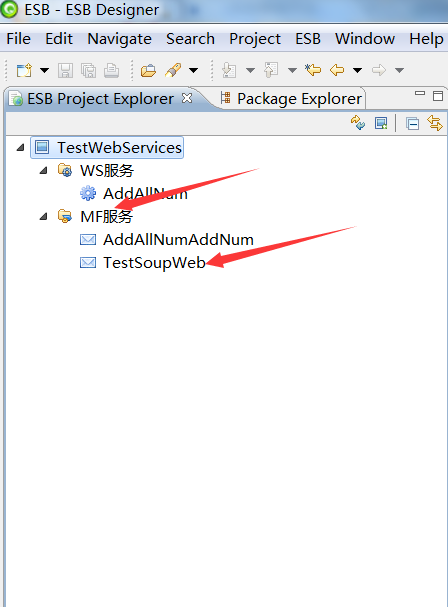Click the Forward navigation arrow icon
448x607 pixels.
pos(379,70)
